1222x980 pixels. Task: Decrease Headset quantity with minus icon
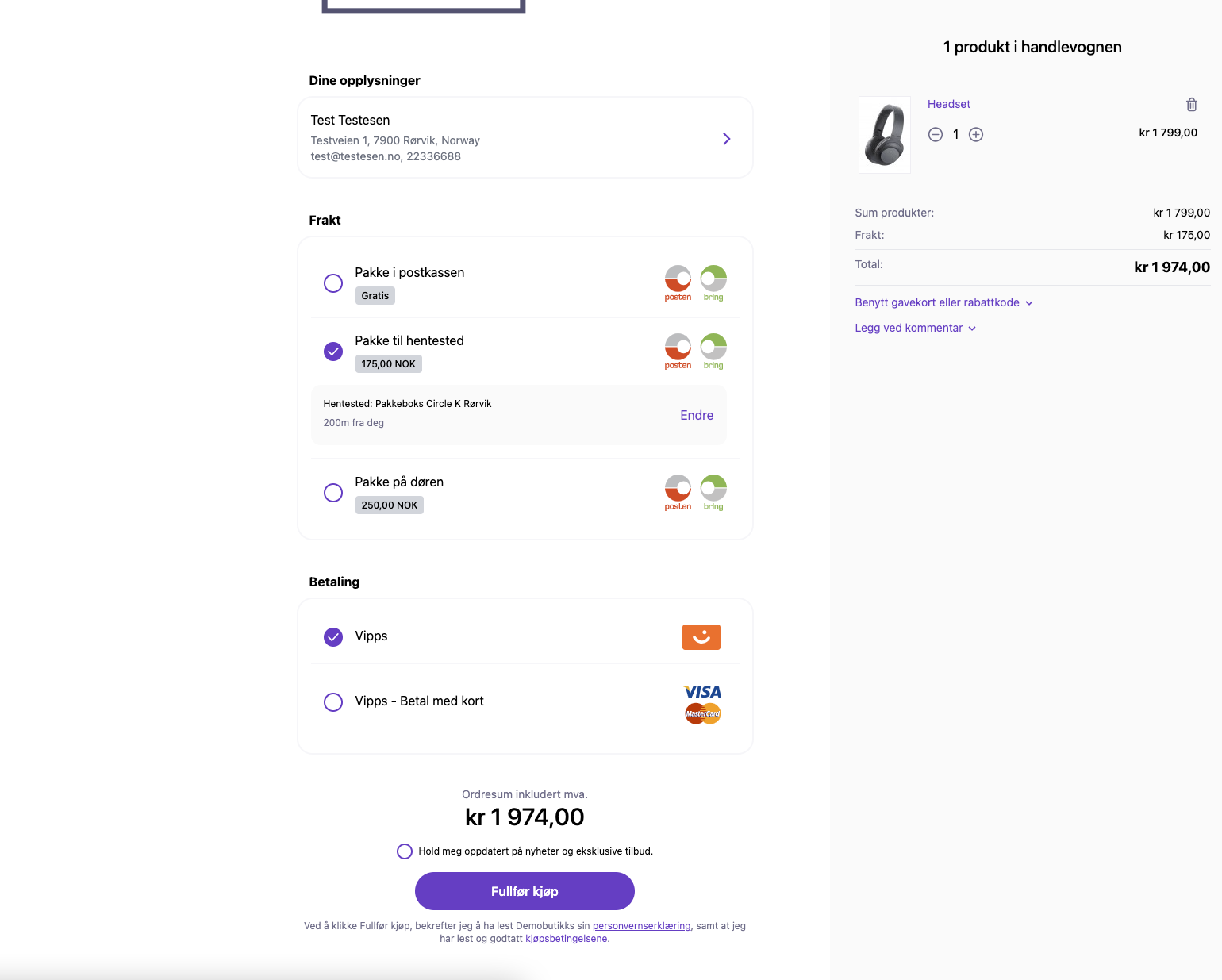click(x=936, y=135)
